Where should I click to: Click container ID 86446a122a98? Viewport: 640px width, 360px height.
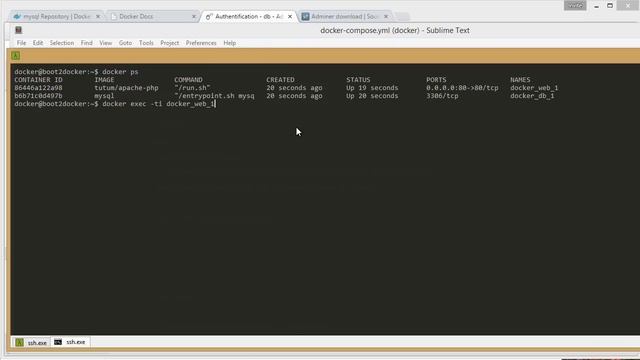coord(38,88)
